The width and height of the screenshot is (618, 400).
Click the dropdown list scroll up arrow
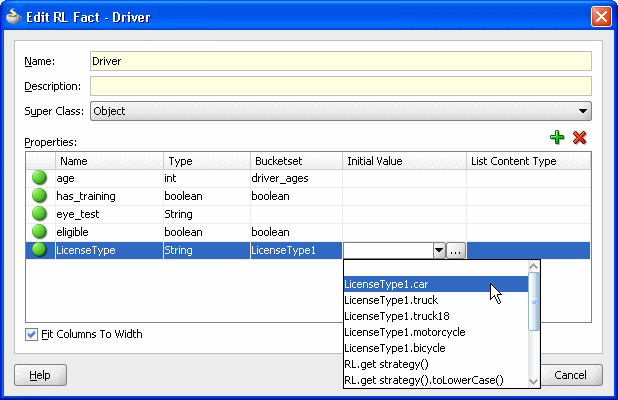(x=534, y=266)
